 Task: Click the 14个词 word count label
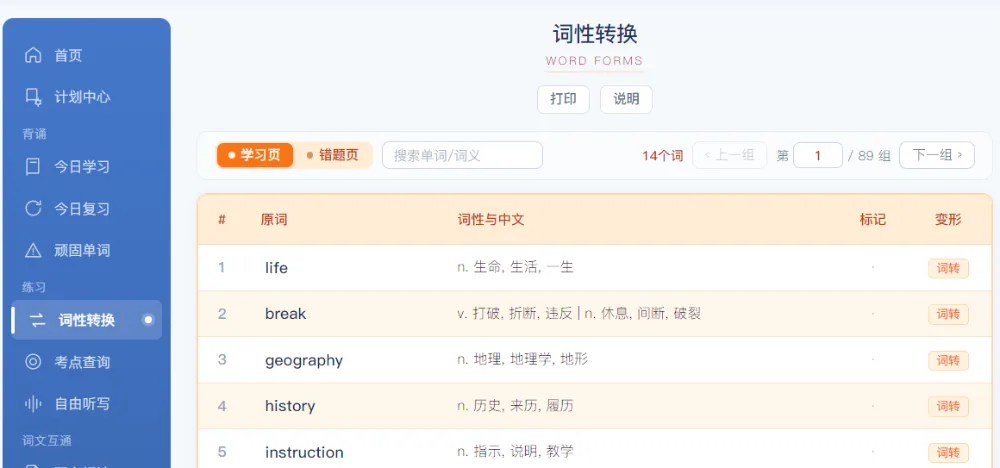(663, 156)
